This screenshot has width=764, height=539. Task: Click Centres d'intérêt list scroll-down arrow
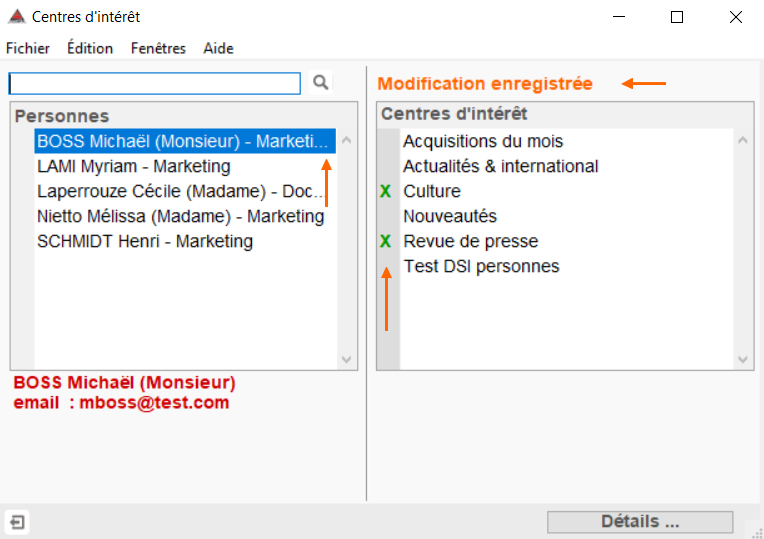(743, 360)
